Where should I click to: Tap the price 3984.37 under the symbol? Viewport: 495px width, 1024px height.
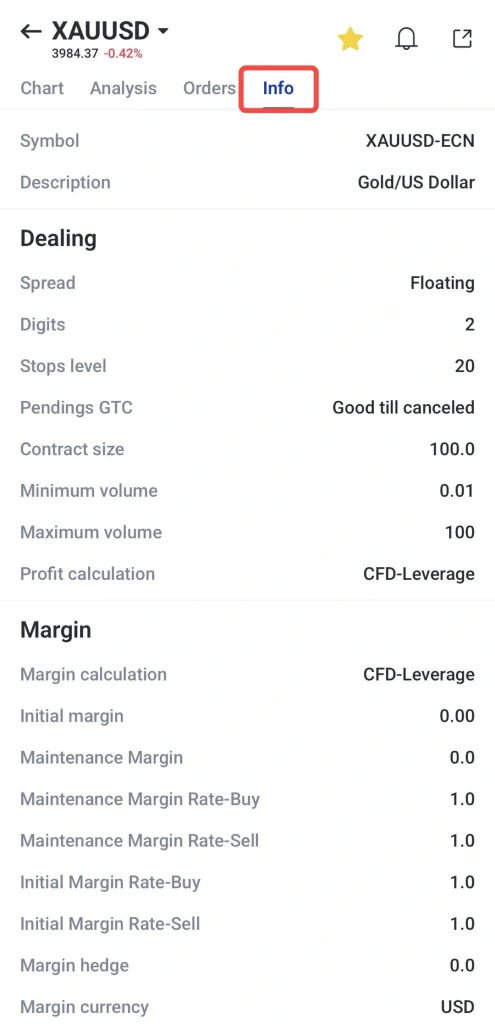75,54
